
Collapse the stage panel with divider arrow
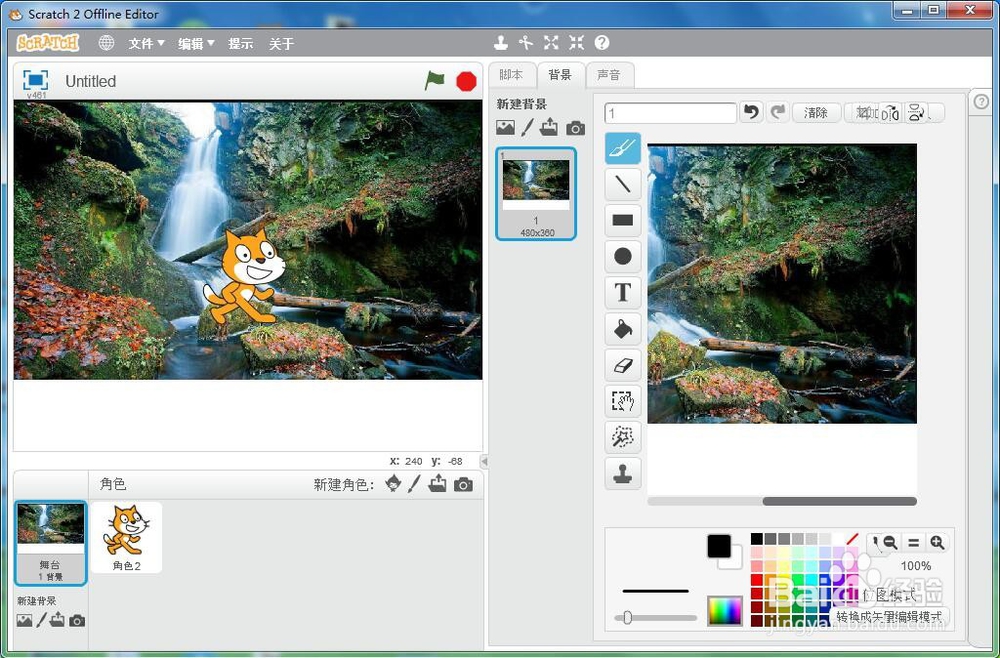pos(484,460)
